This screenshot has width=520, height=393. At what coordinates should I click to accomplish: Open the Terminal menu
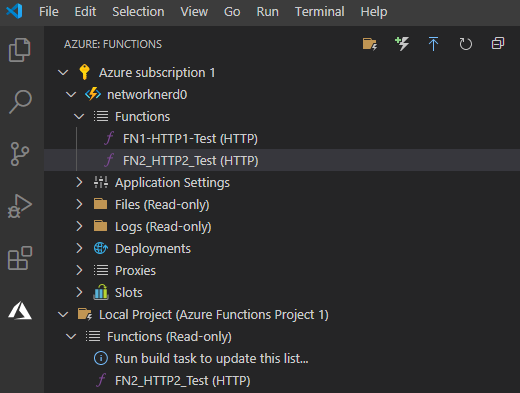[x=320, y=12]
